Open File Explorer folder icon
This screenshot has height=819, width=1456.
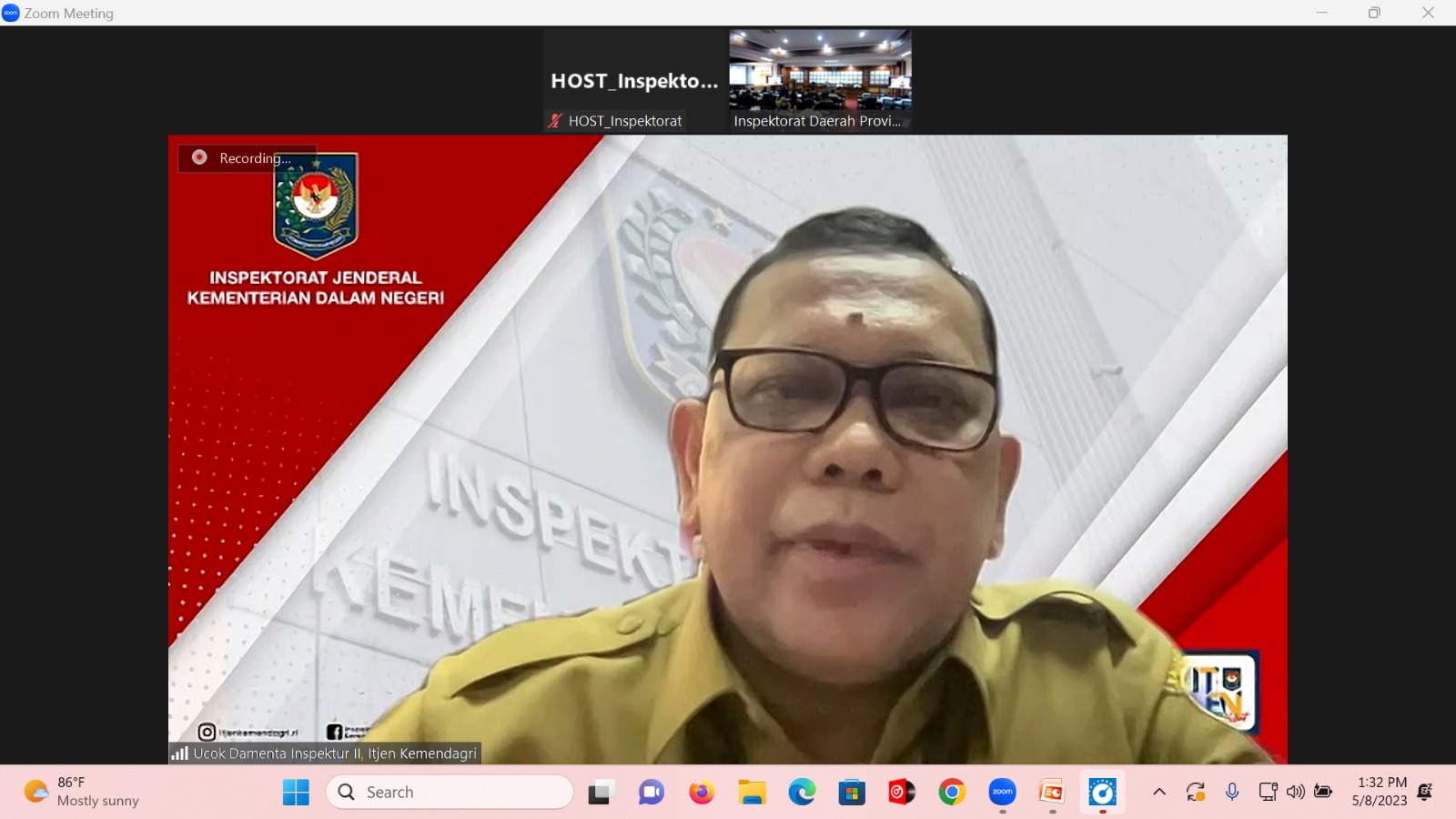(752, 793)
